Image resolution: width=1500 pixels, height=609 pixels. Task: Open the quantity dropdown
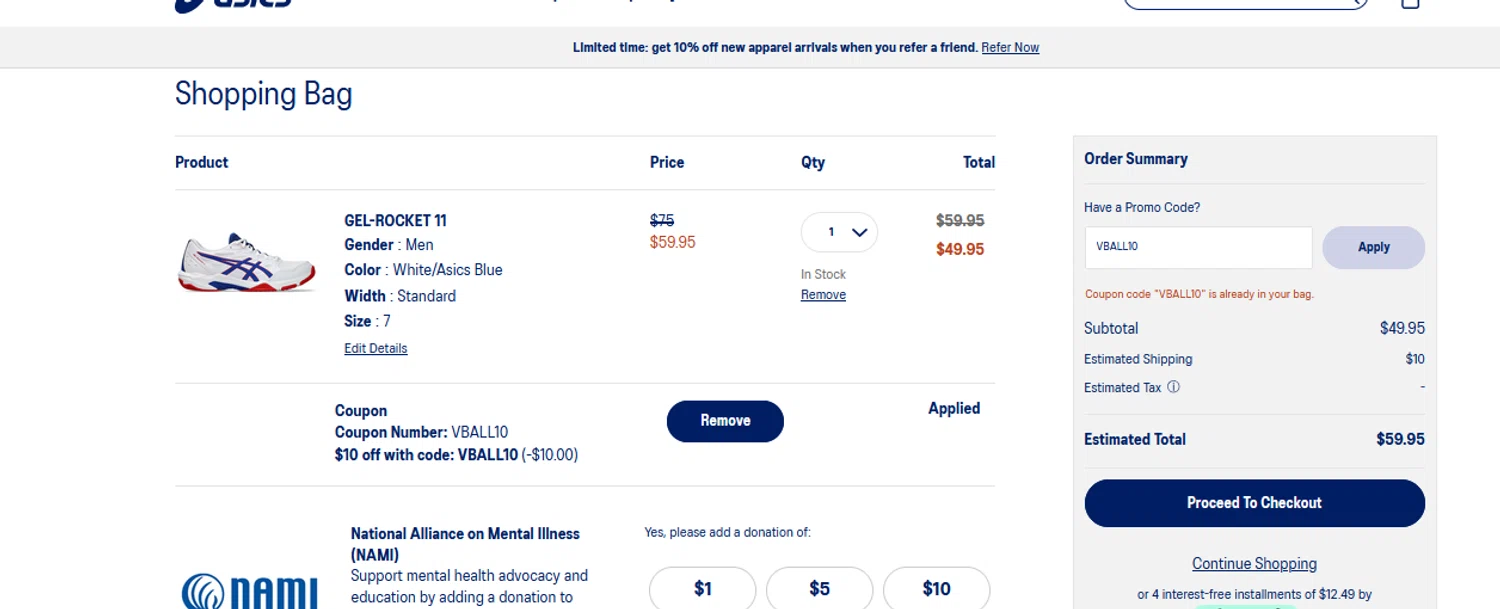point(839,232)
